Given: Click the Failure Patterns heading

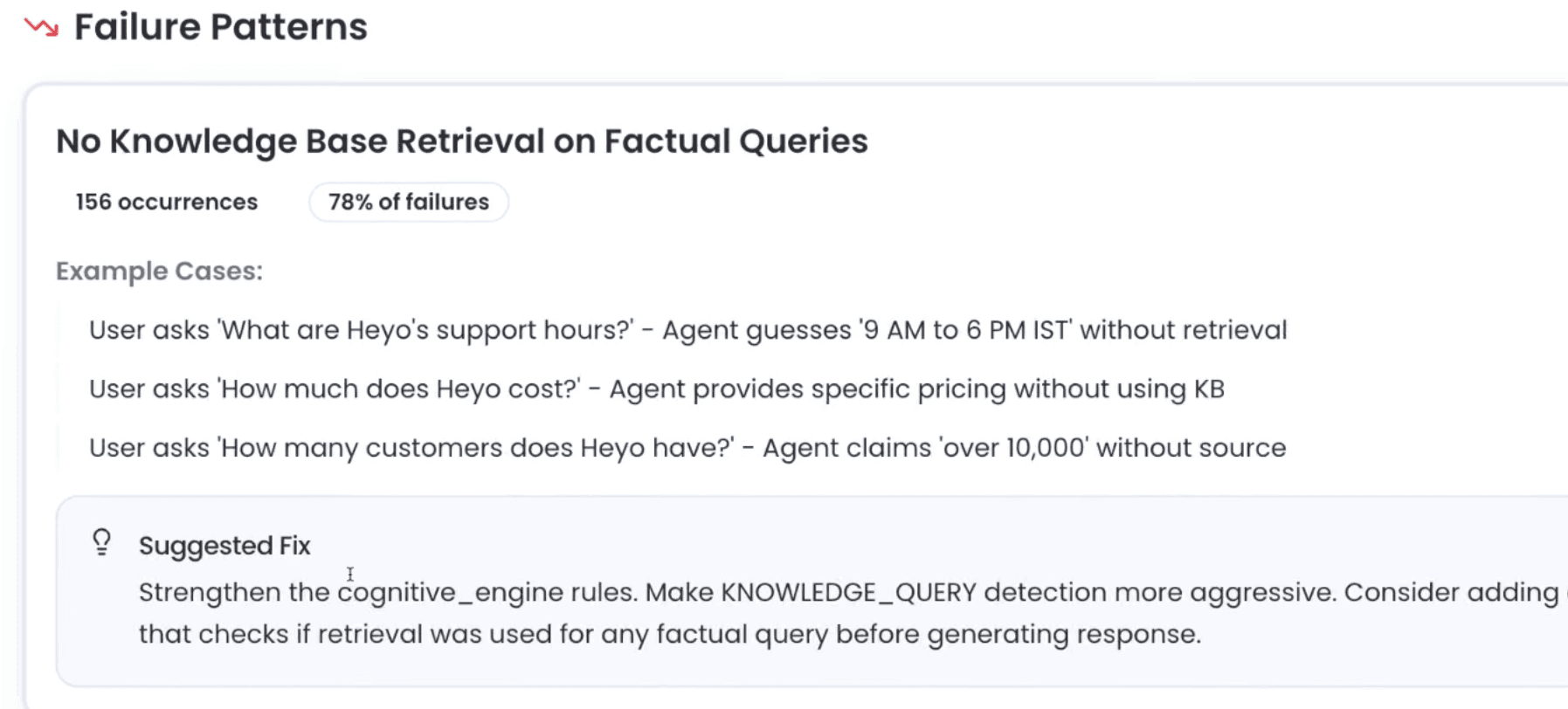Looking at the screenshot, I should coord(220,27).
